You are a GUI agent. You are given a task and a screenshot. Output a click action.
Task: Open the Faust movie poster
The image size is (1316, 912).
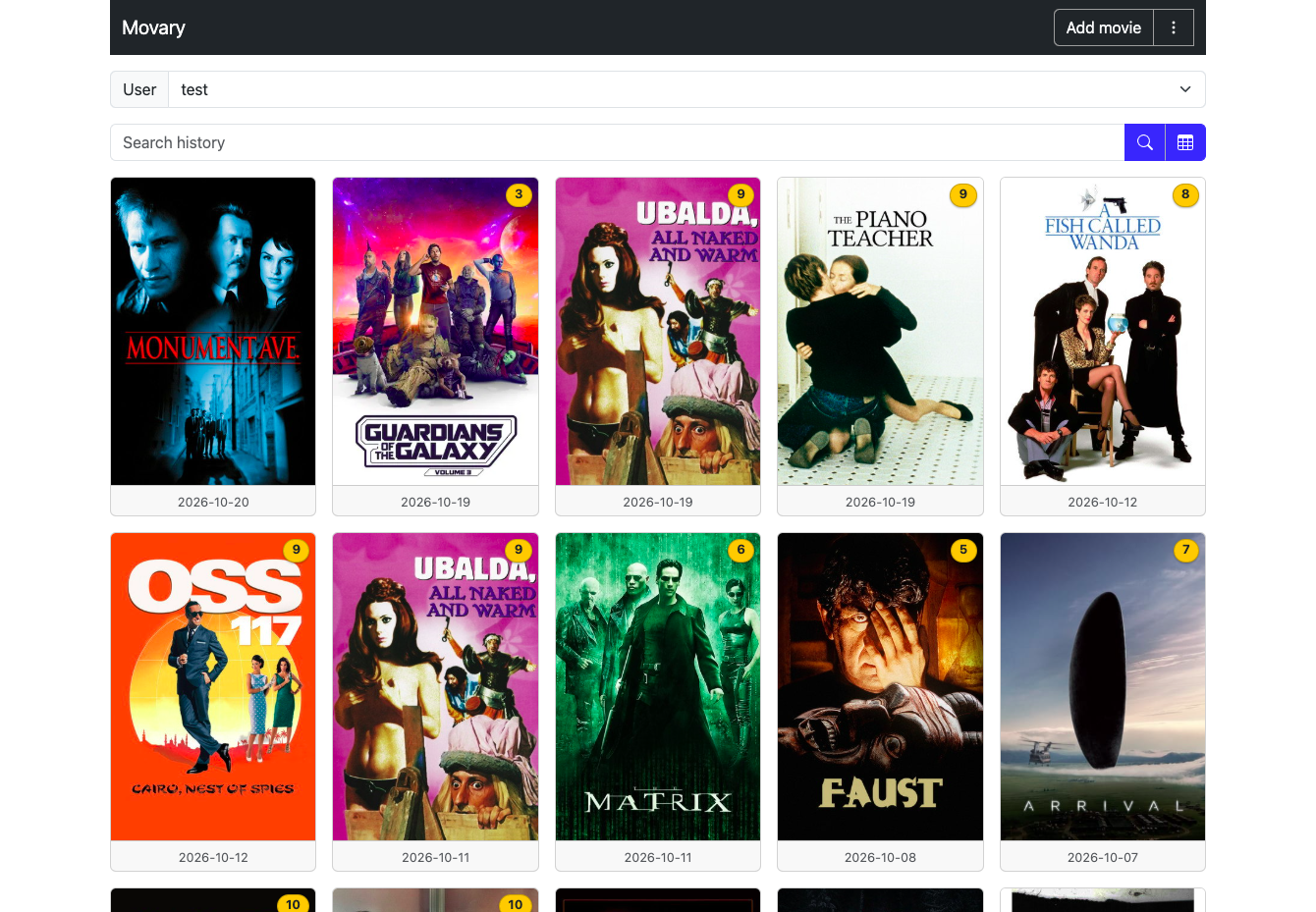click(880, 687)
